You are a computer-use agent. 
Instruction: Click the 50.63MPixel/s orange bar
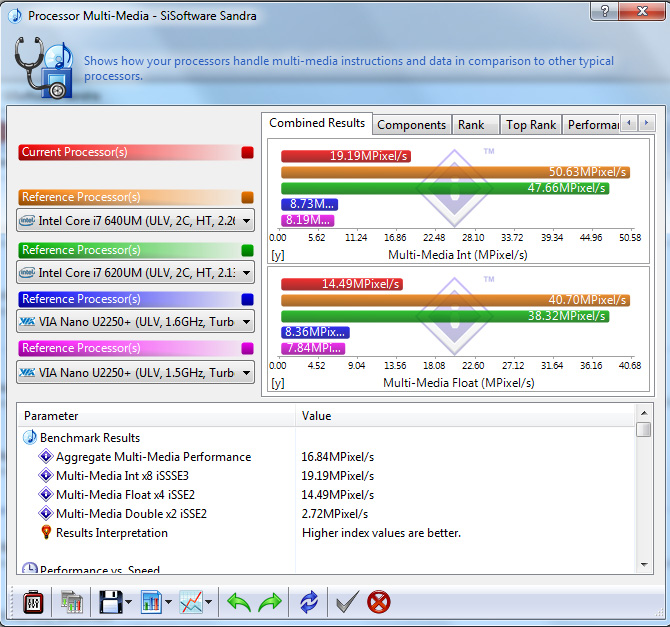click(455, 172)
